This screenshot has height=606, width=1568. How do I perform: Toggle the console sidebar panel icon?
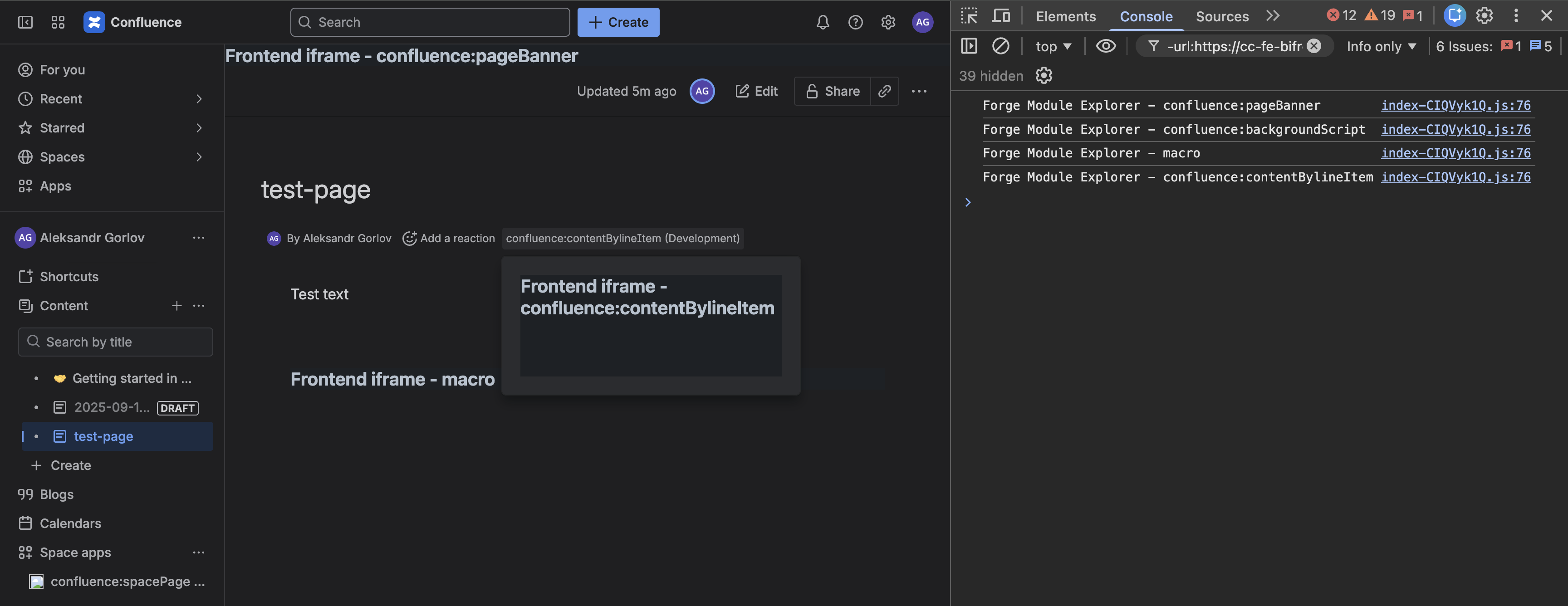(969, 46)
